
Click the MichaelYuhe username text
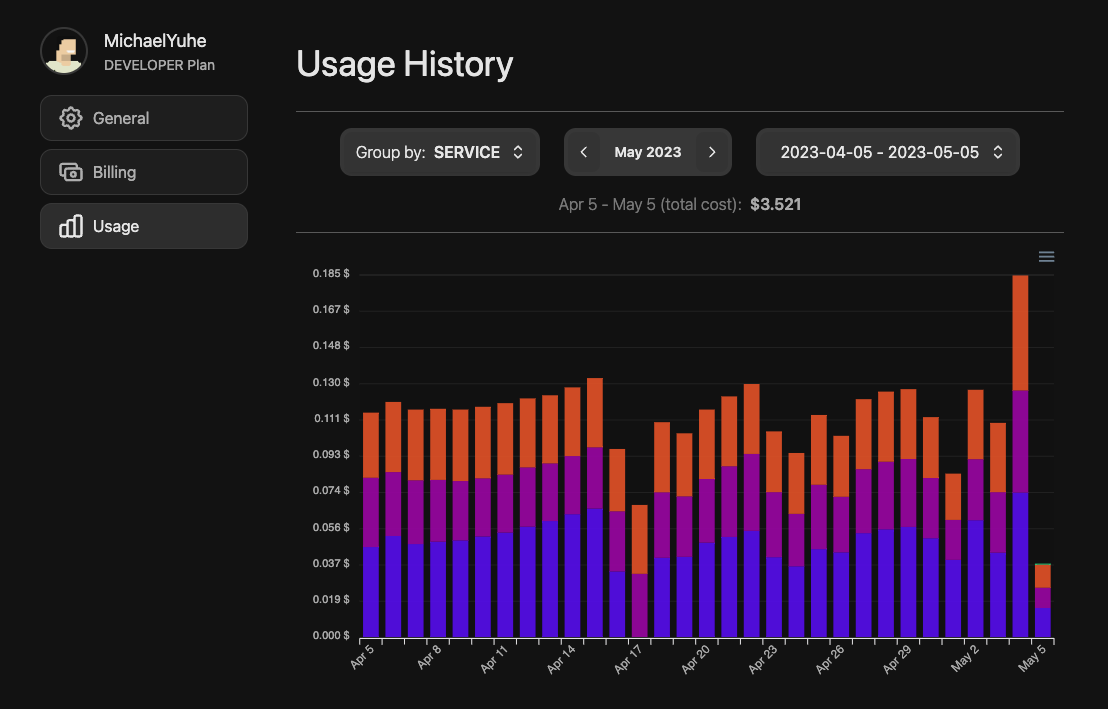click(155, 41)
